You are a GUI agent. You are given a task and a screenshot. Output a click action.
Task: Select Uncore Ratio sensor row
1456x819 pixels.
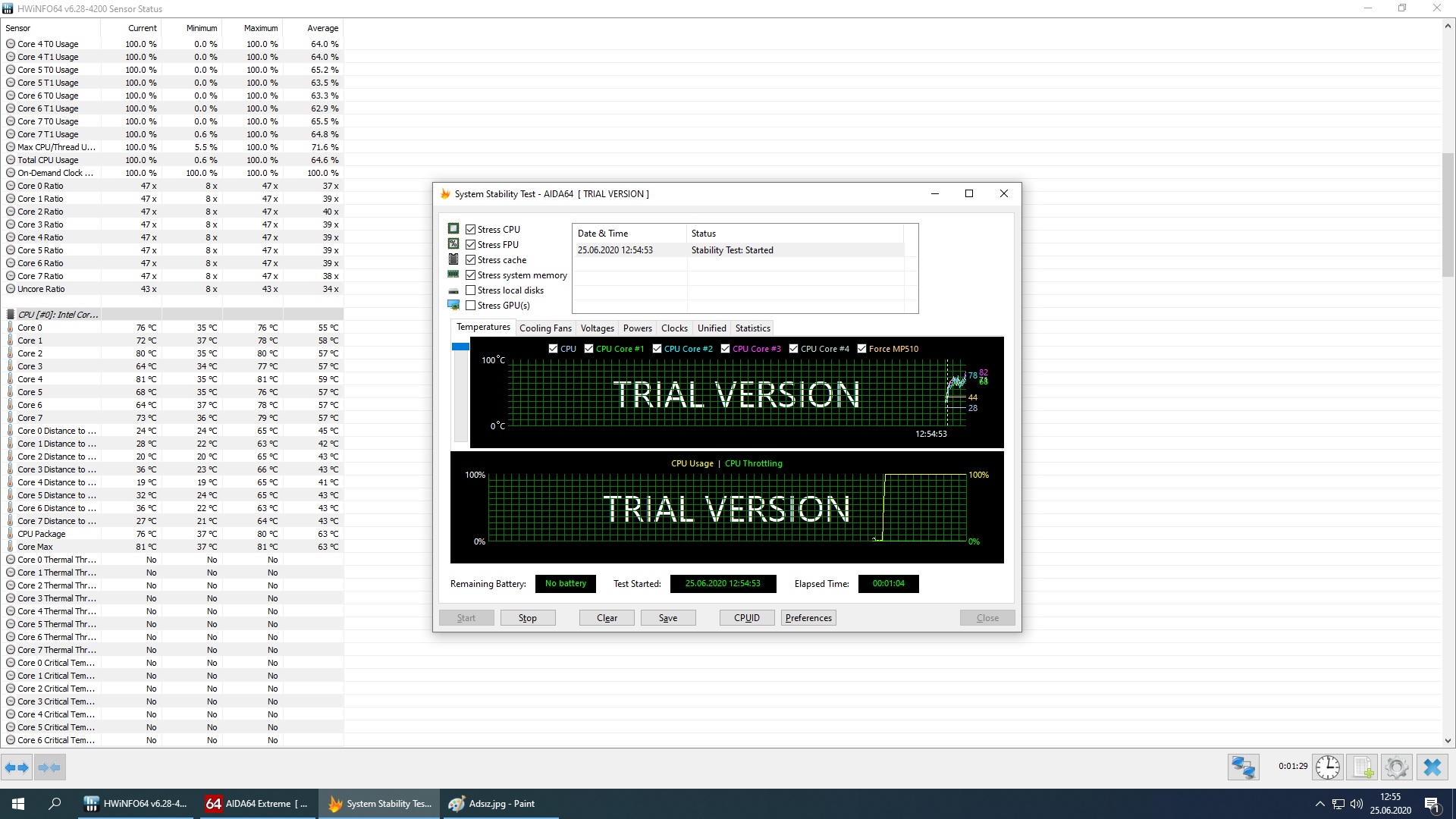click(173, 289)
